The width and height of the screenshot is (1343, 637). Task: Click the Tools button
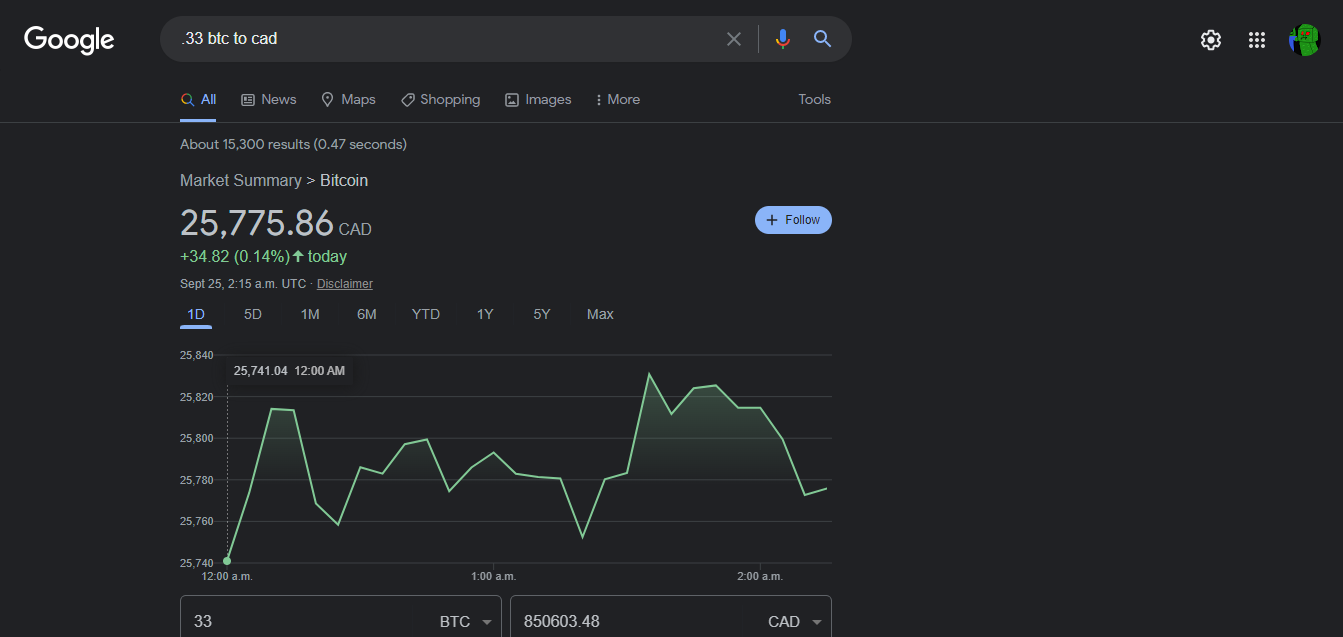pyautogui.click(x=814, y=99)
